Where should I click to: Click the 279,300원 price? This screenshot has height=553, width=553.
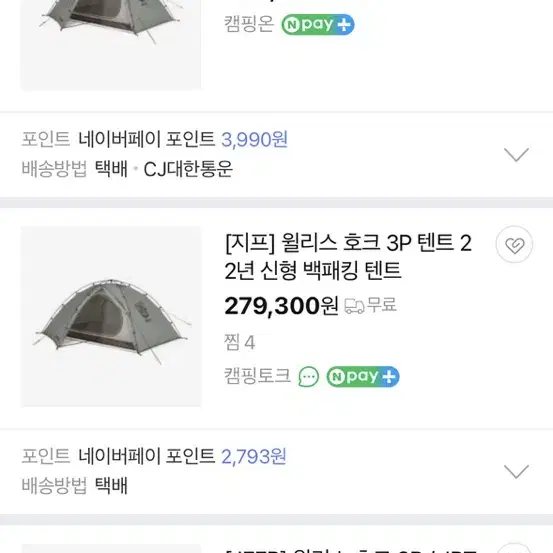[281, 306]
